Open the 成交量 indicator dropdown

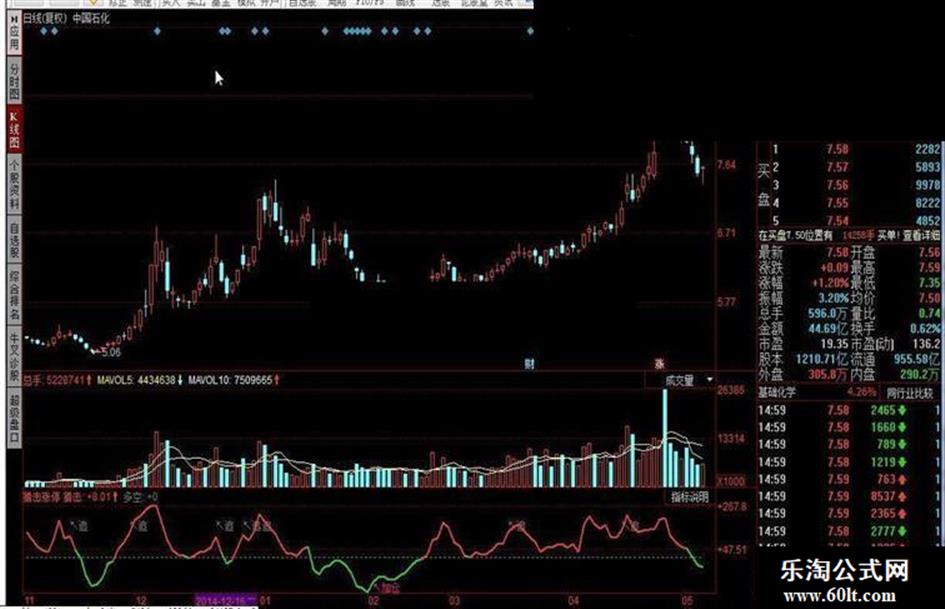coord(680,380)
